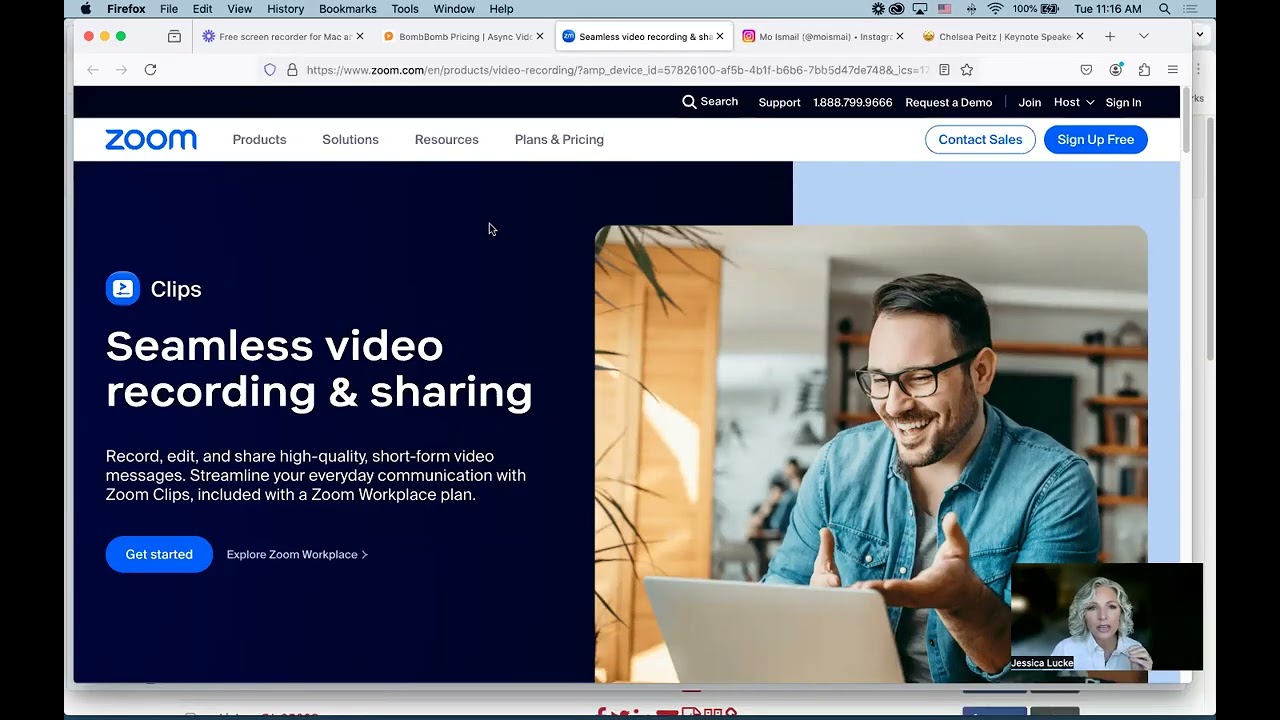Reload the current page
The height and width of the screenshot is (720, 1280).
(150, 70)
